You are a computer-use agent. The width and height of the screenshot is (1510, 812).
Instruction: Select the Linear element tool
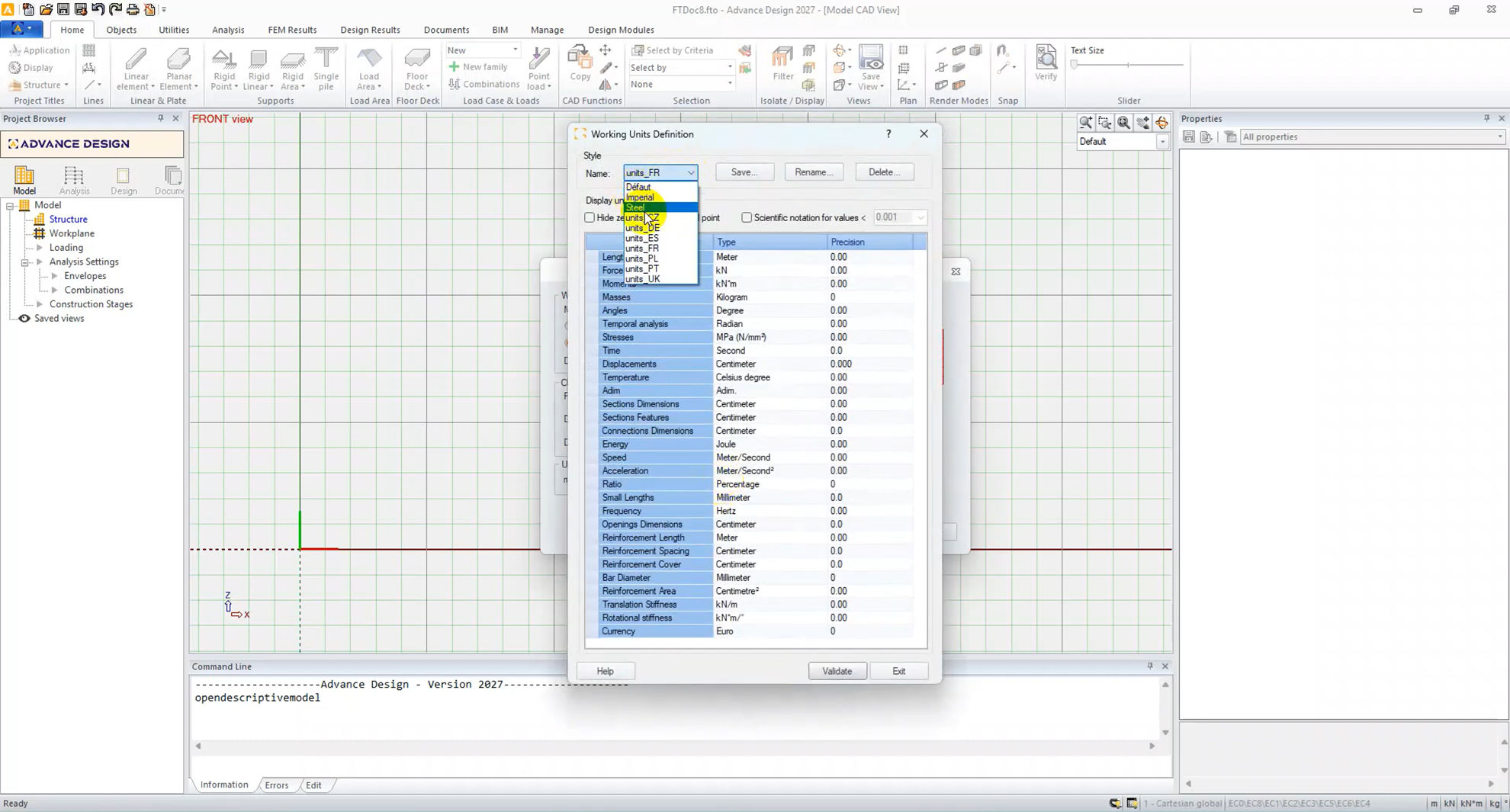136,69
